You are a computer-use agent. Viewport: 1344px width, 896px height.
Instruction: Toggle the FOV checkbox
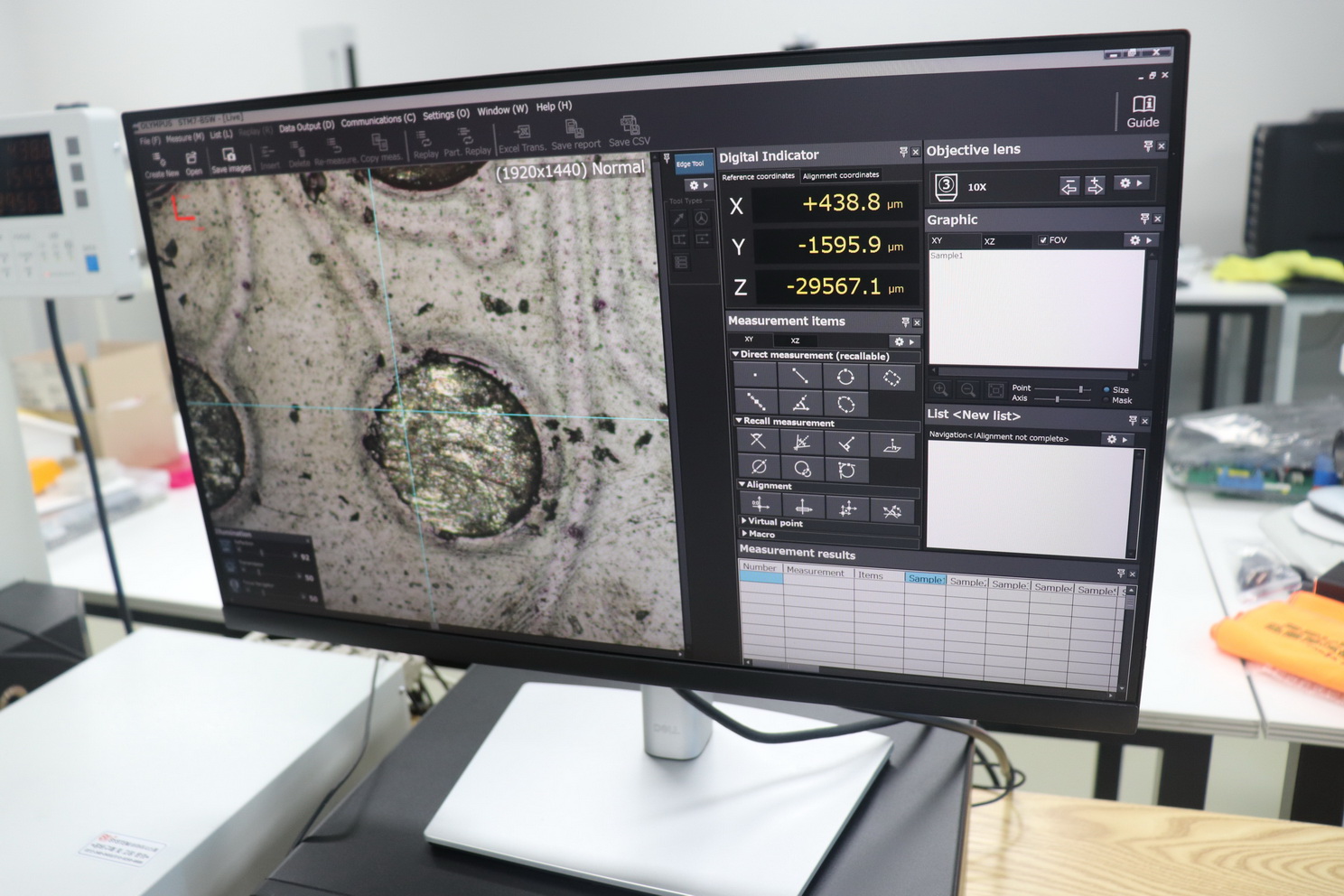coord(1043,240)
